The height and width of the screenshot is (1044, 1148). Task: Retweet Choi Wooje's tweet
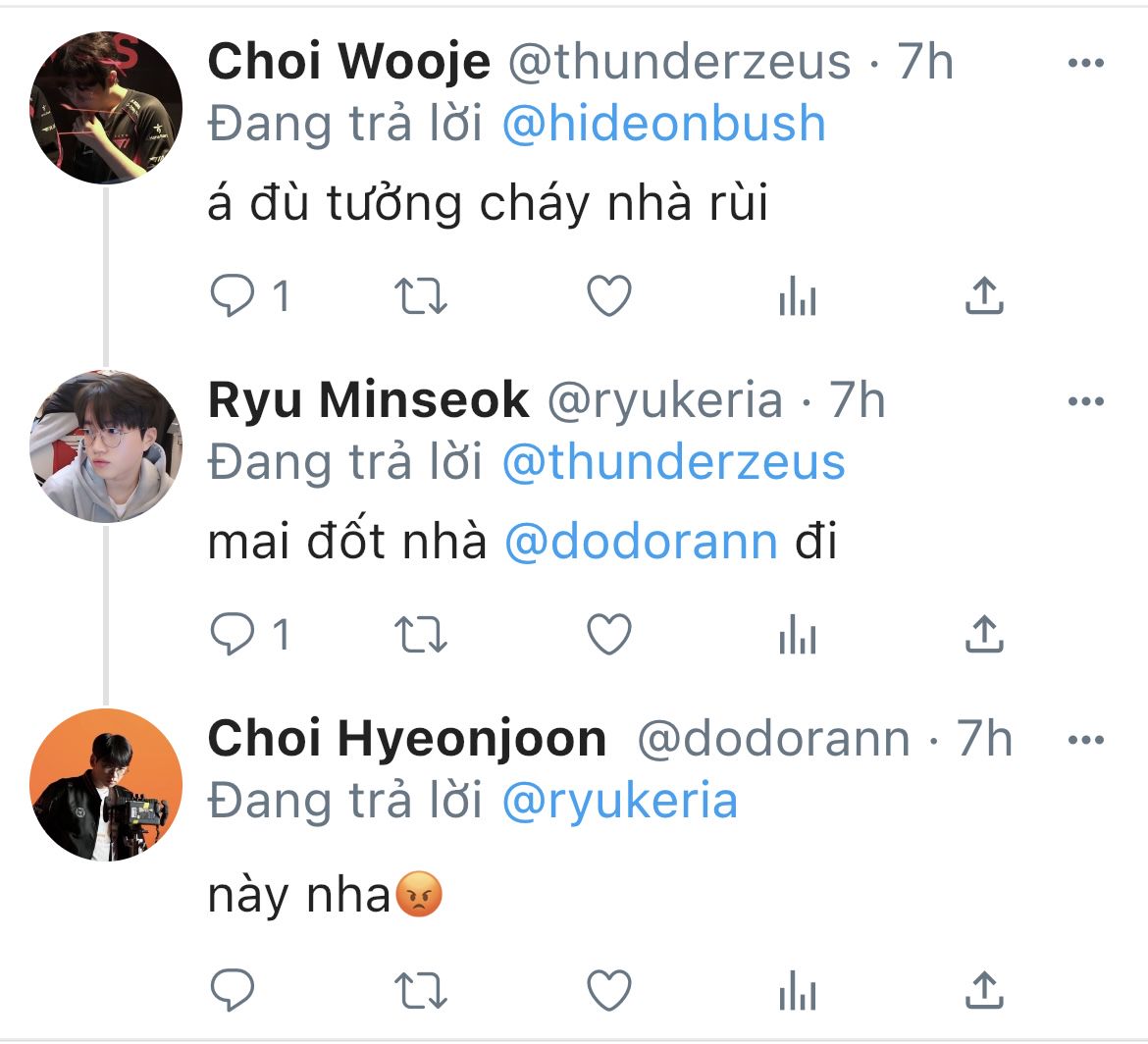pyautogui.click(x=421, y=296)
